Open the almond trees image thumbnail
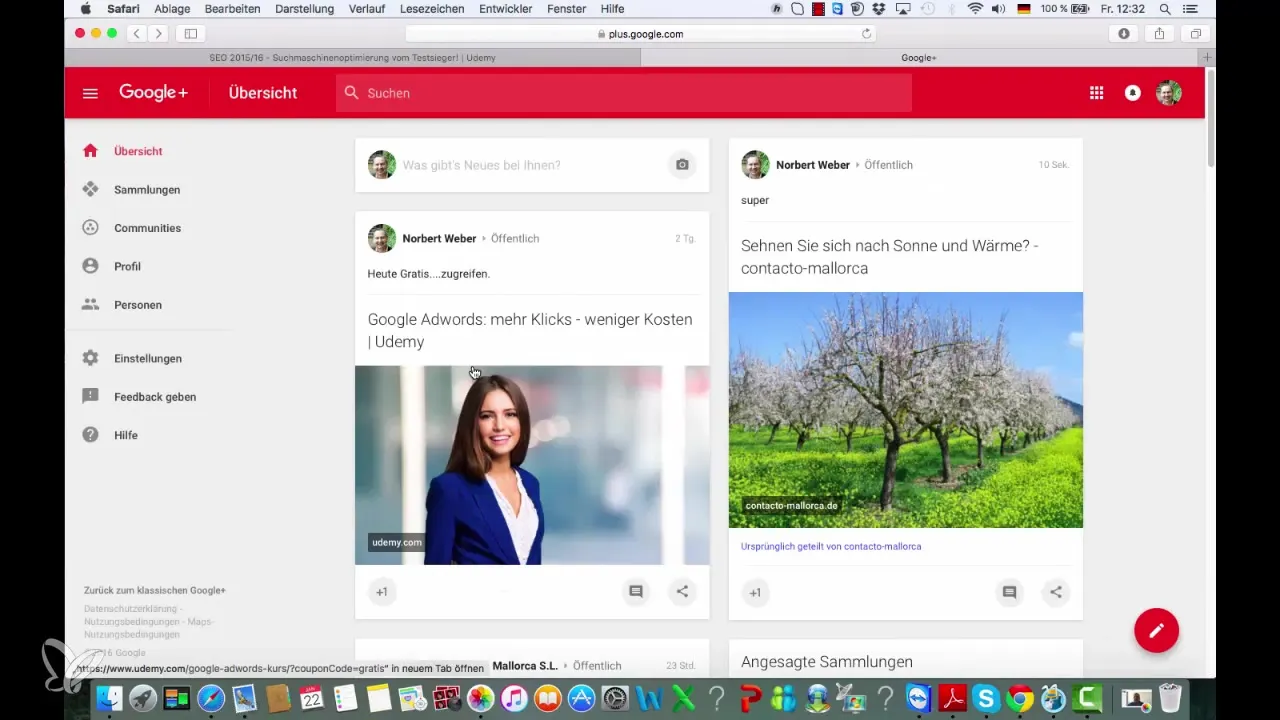This screenshot has width=1280, height=720. [x=906, y=410]
